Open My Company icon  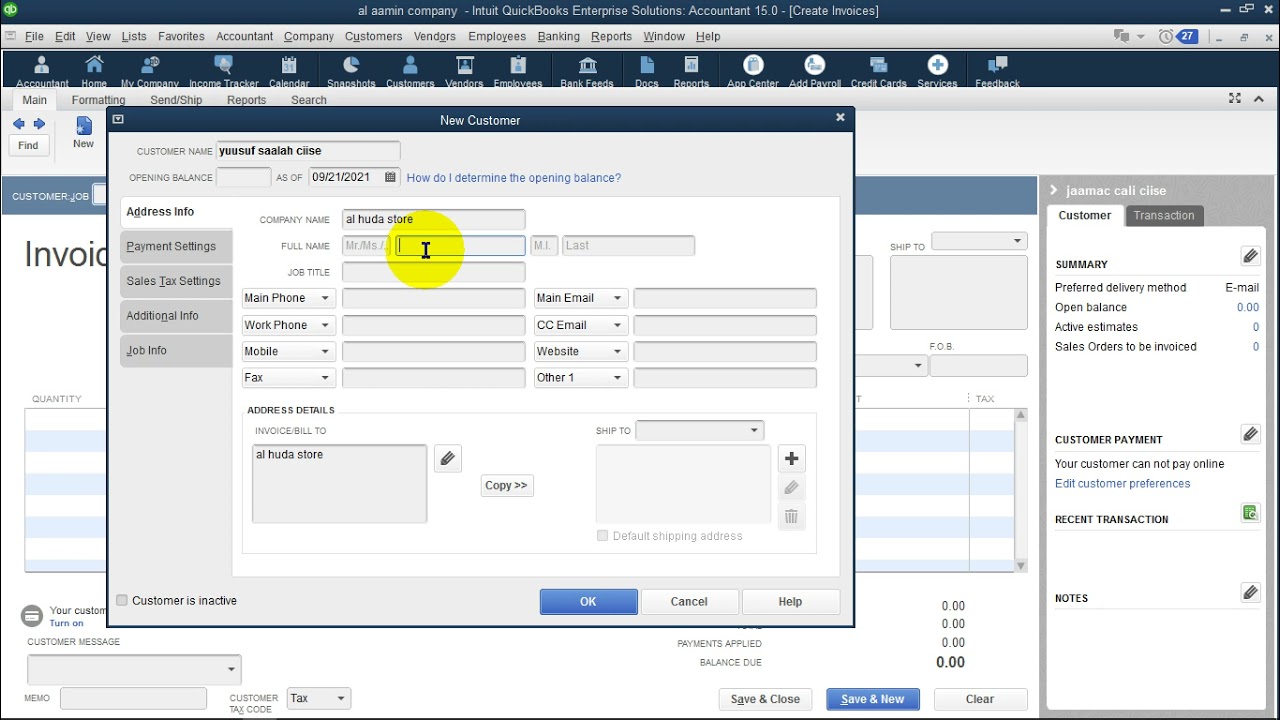(150, 70)
